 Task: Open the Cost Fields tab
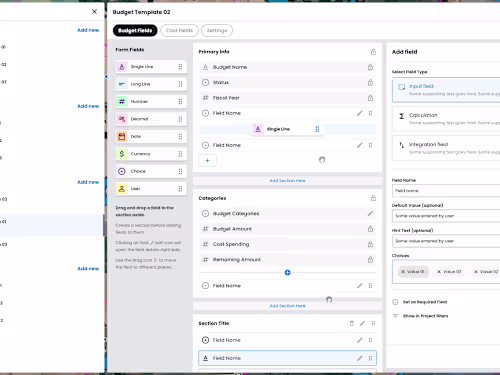tap(179, 30)
